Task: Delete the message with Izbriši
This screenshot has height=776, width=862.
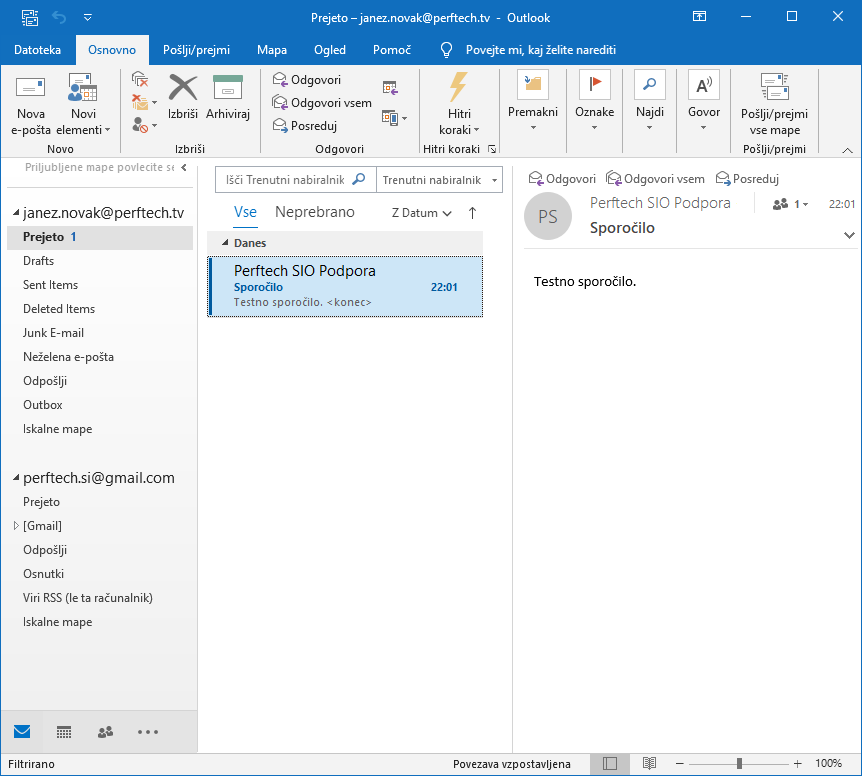Action: [183, 97]
